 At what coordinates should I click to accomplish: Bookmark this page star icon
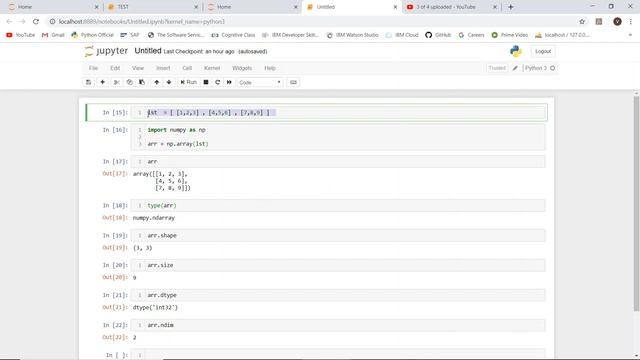click(582, 22)
